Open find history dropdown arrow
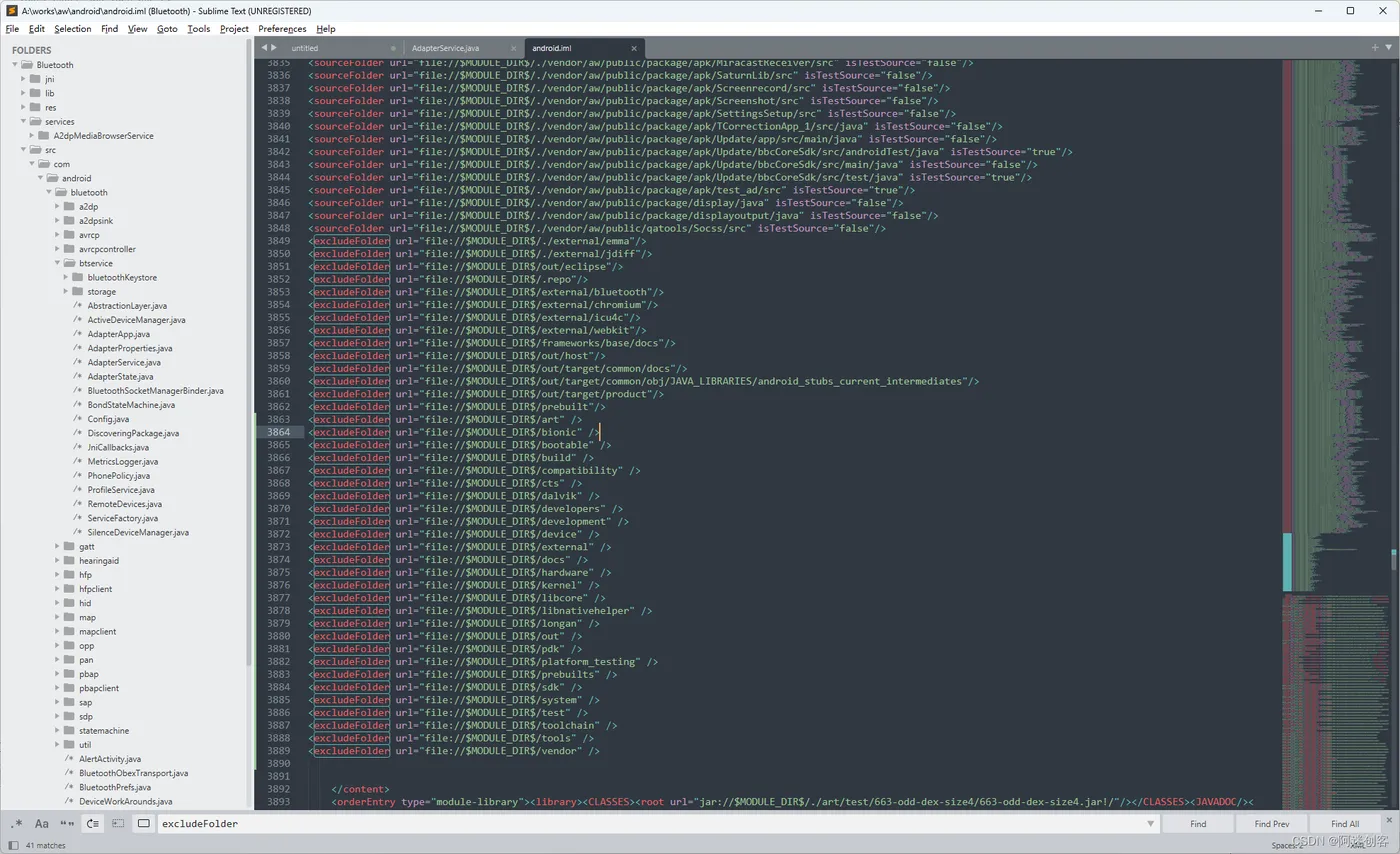Image resolution: width=1400 pixels, height=854 pixels. pyautogui.click(x=1151, y=824)
